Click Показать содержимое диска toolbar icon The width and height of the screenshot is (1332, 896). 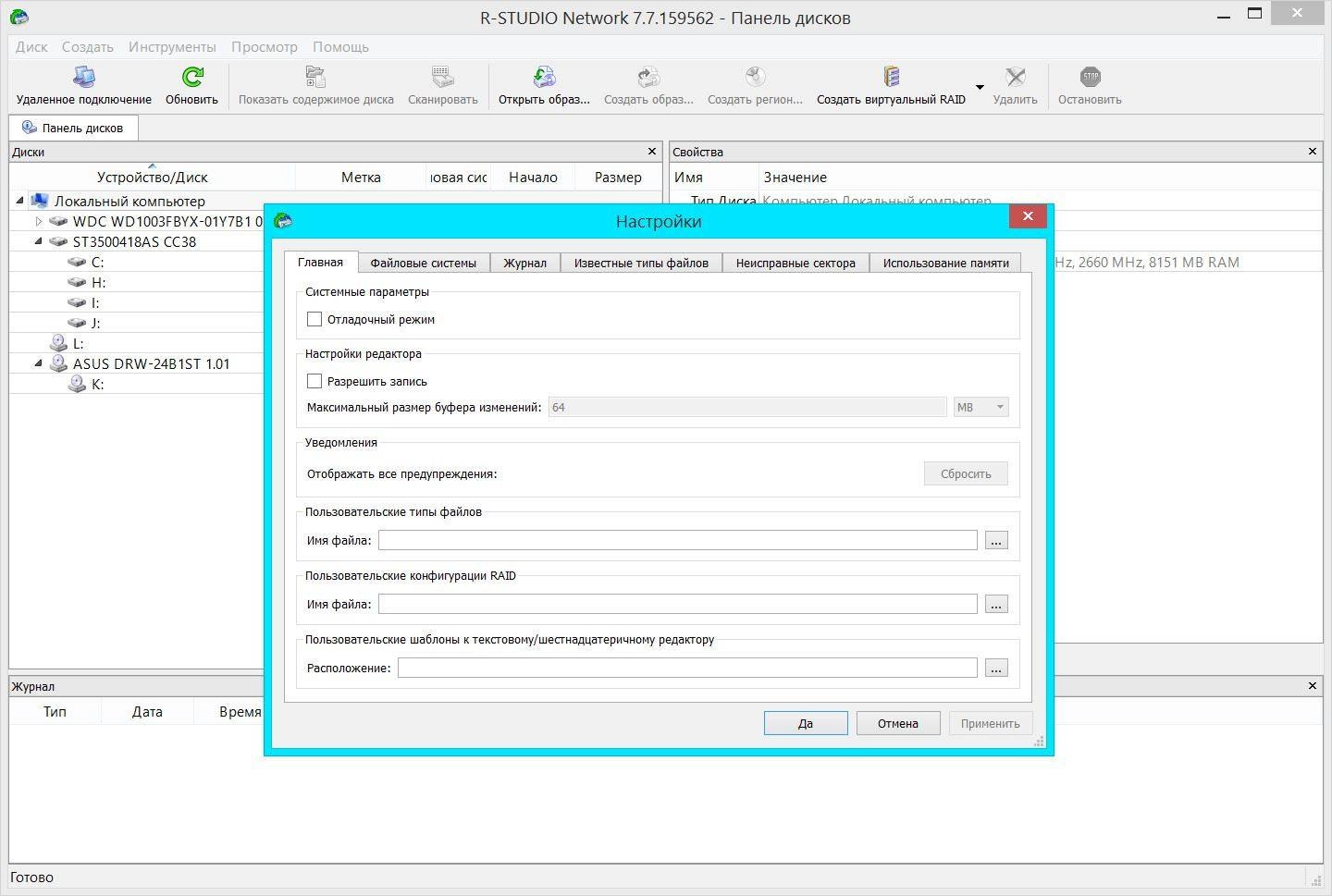coord(315,77)
